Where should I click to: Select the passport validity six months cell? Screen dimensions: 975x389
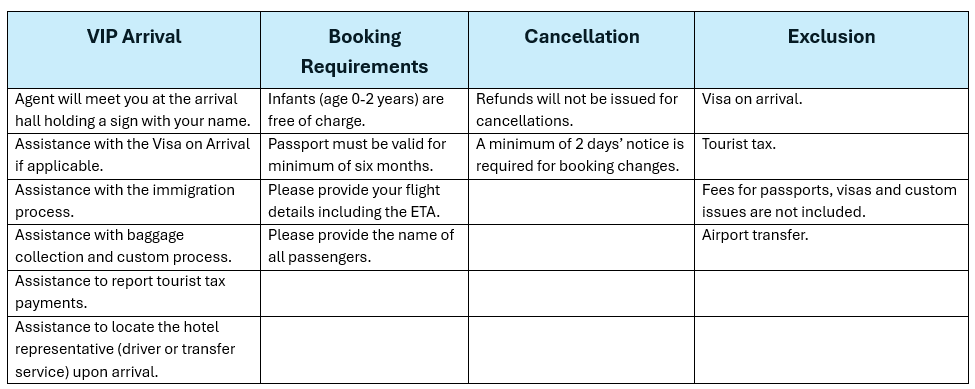(x=364, y=156)
